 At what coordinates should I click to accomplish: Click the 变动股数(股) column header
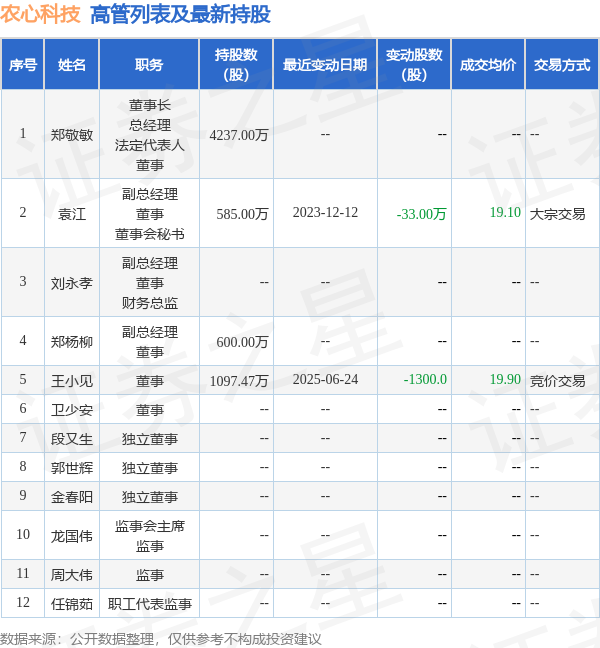point(413,65)
